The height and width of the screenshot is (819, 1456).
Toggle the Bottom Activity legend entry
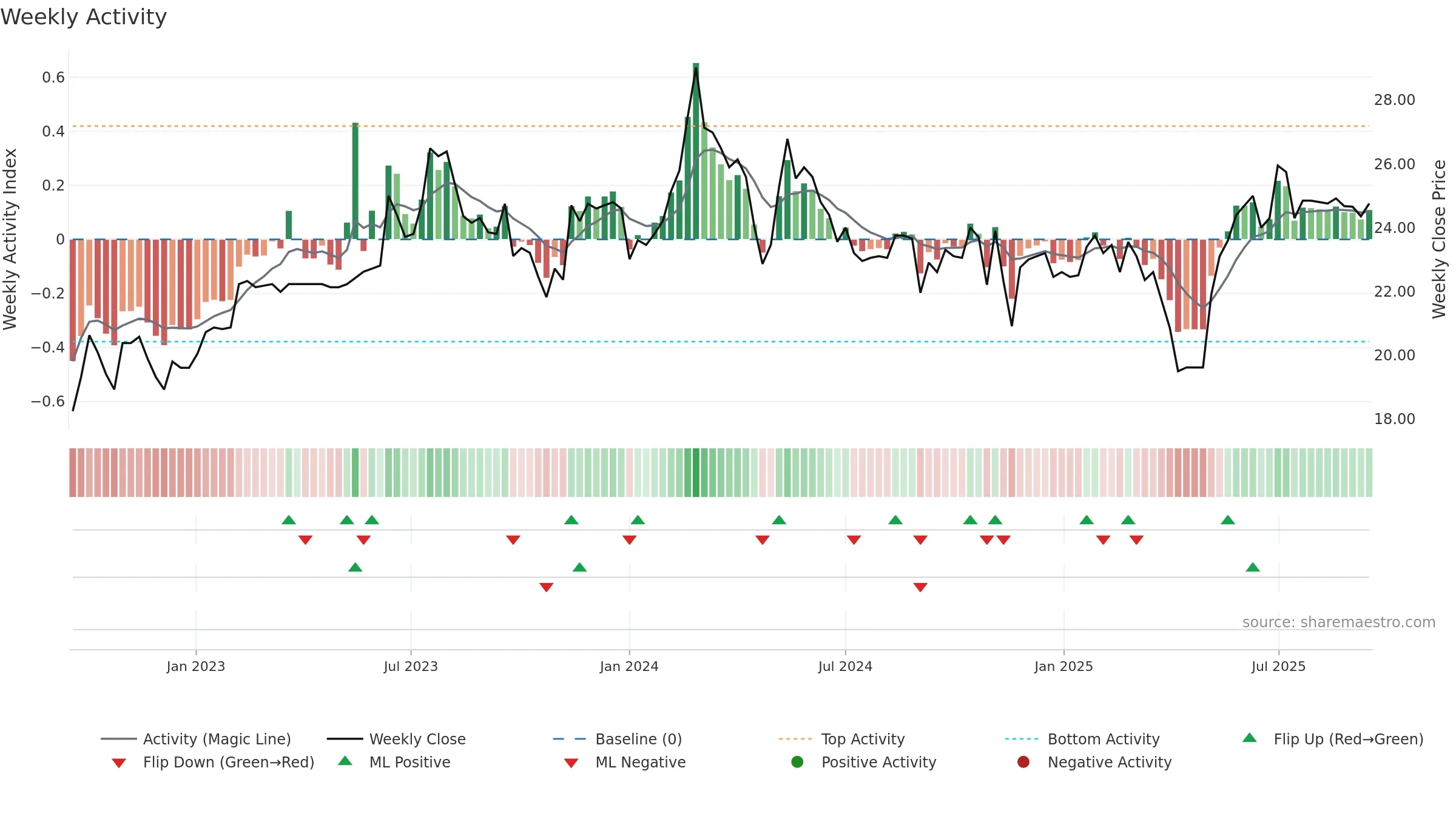pyautogui.click(x=1082, y=739)
